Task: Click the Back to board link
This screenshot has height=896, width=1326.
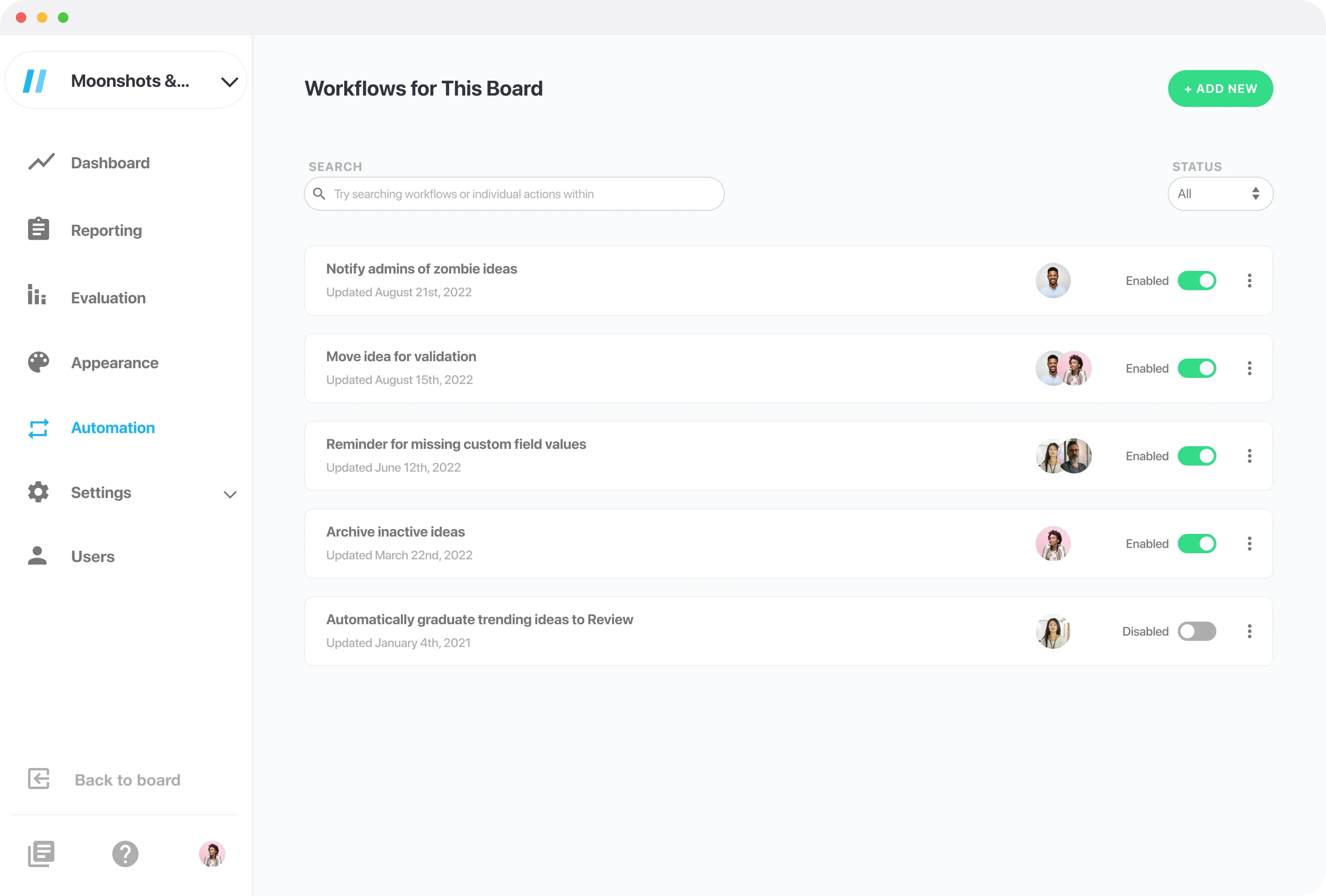Action: [x=127, y=780]
